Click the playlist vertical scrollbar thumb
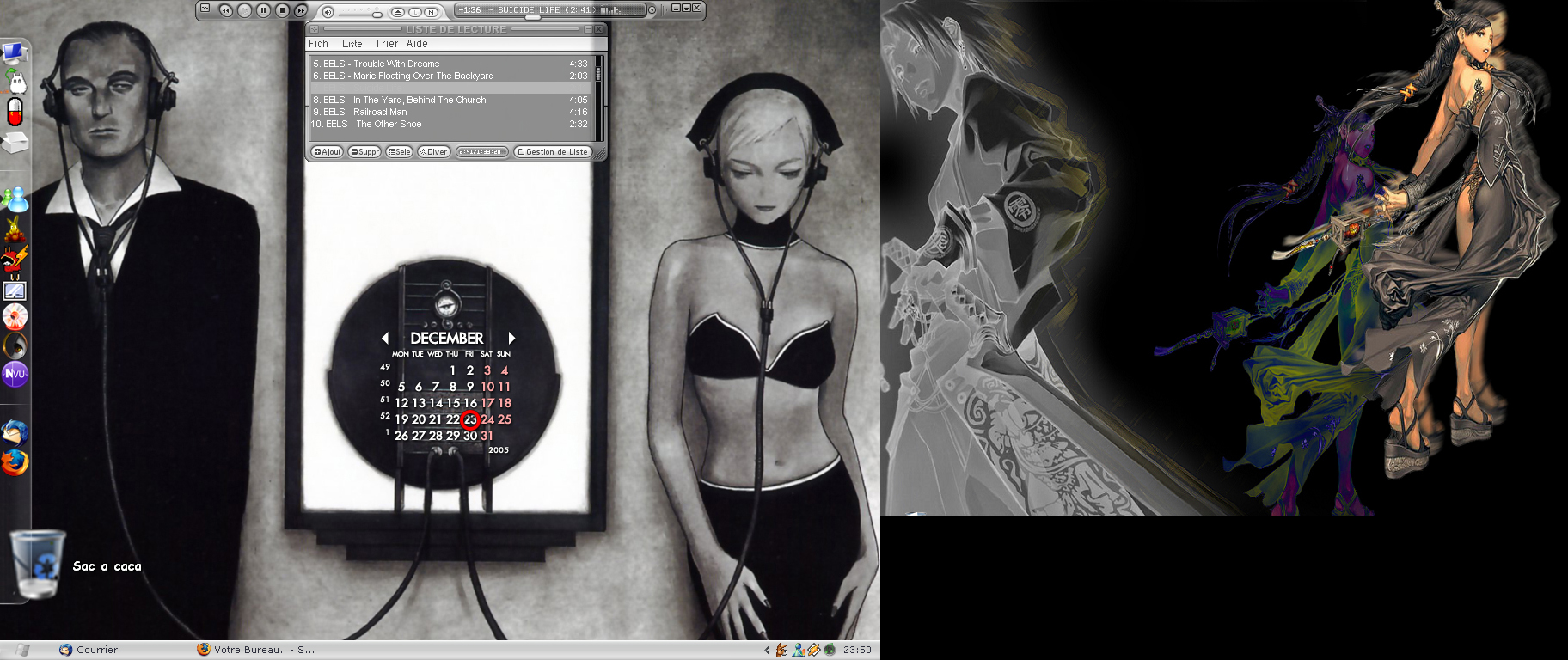 (x=598, y=74)
